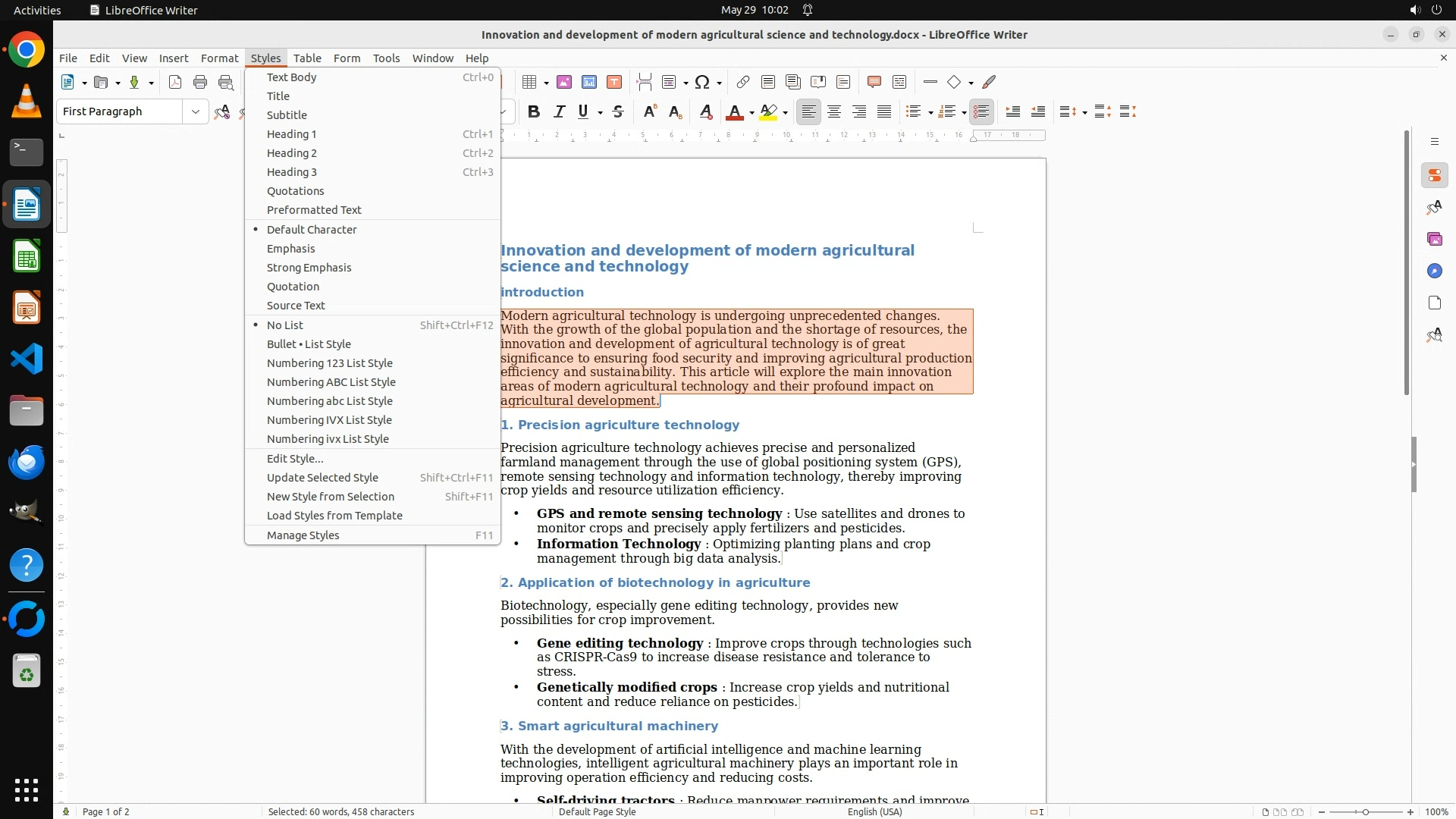Image resolution: width=1456 pixels, height=819 pixels.
Task: Toggle Bold formatting
Action: point(534,112)
